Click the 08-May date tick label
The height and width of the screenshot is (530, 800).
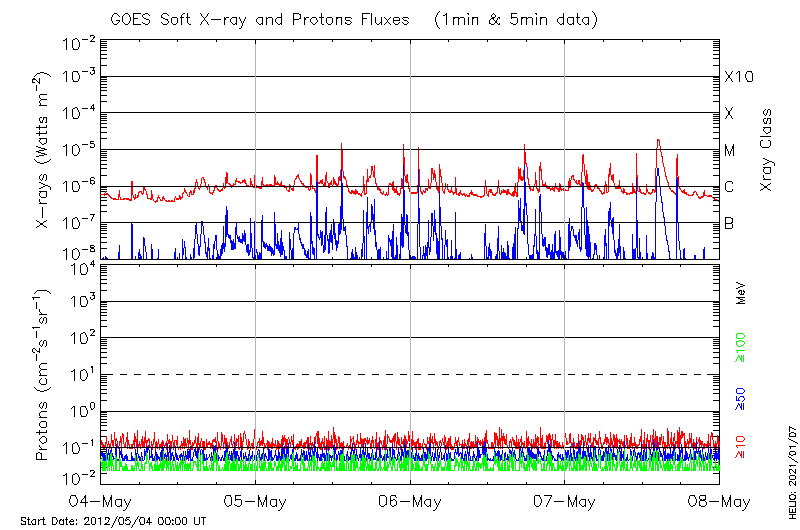719,500
